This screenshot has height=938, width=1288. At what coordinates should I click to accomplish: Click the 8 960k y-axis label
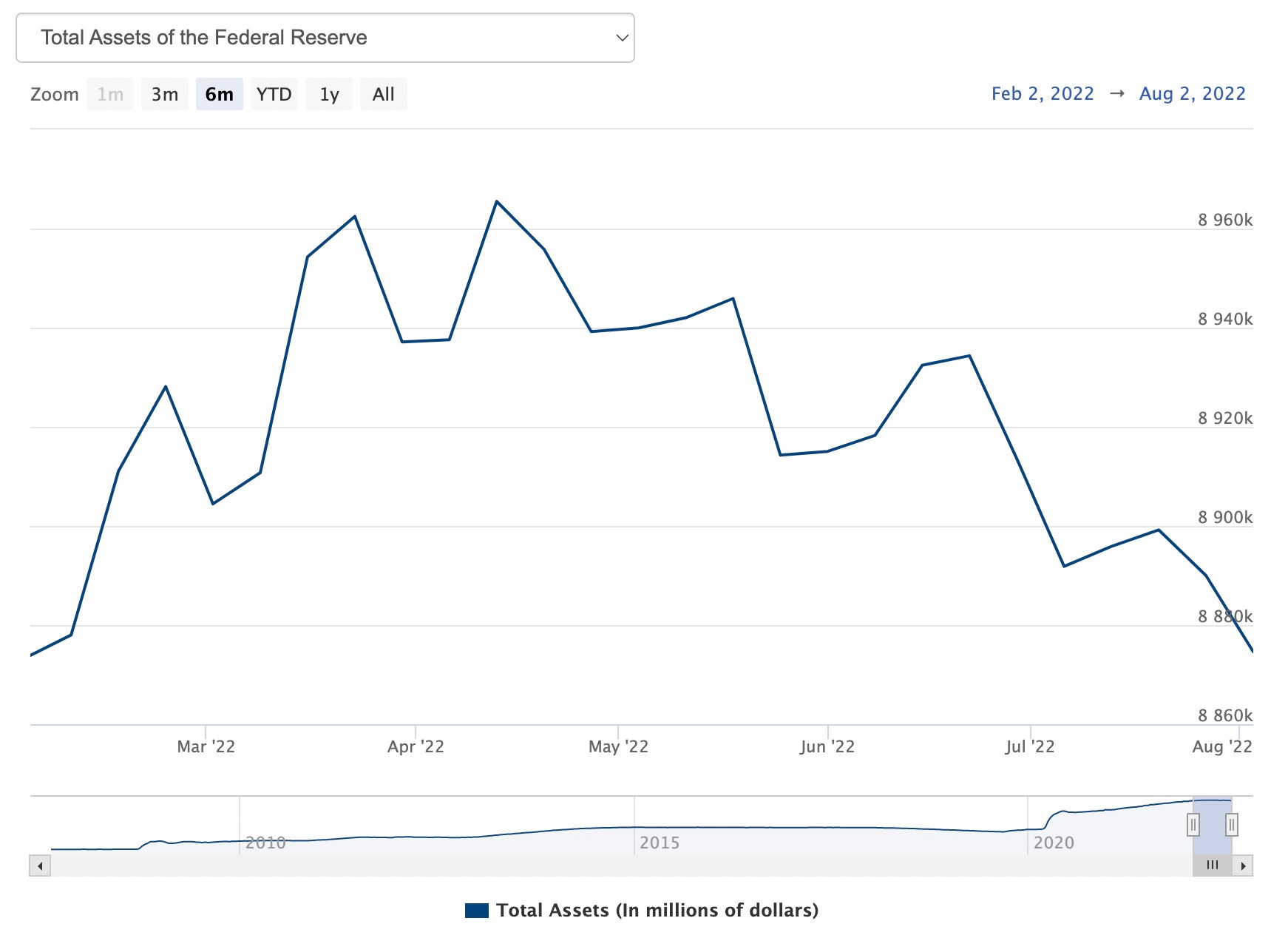pyautogui.click(x=1225, y=220)
